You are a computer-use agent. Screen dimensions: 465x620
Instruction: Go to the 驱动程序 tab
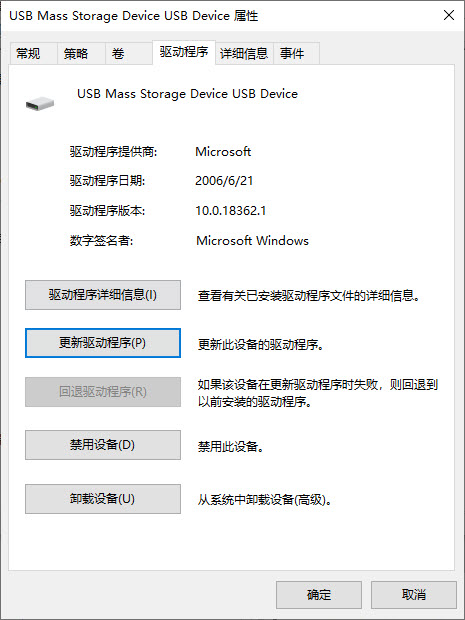(x=184, y=52)
